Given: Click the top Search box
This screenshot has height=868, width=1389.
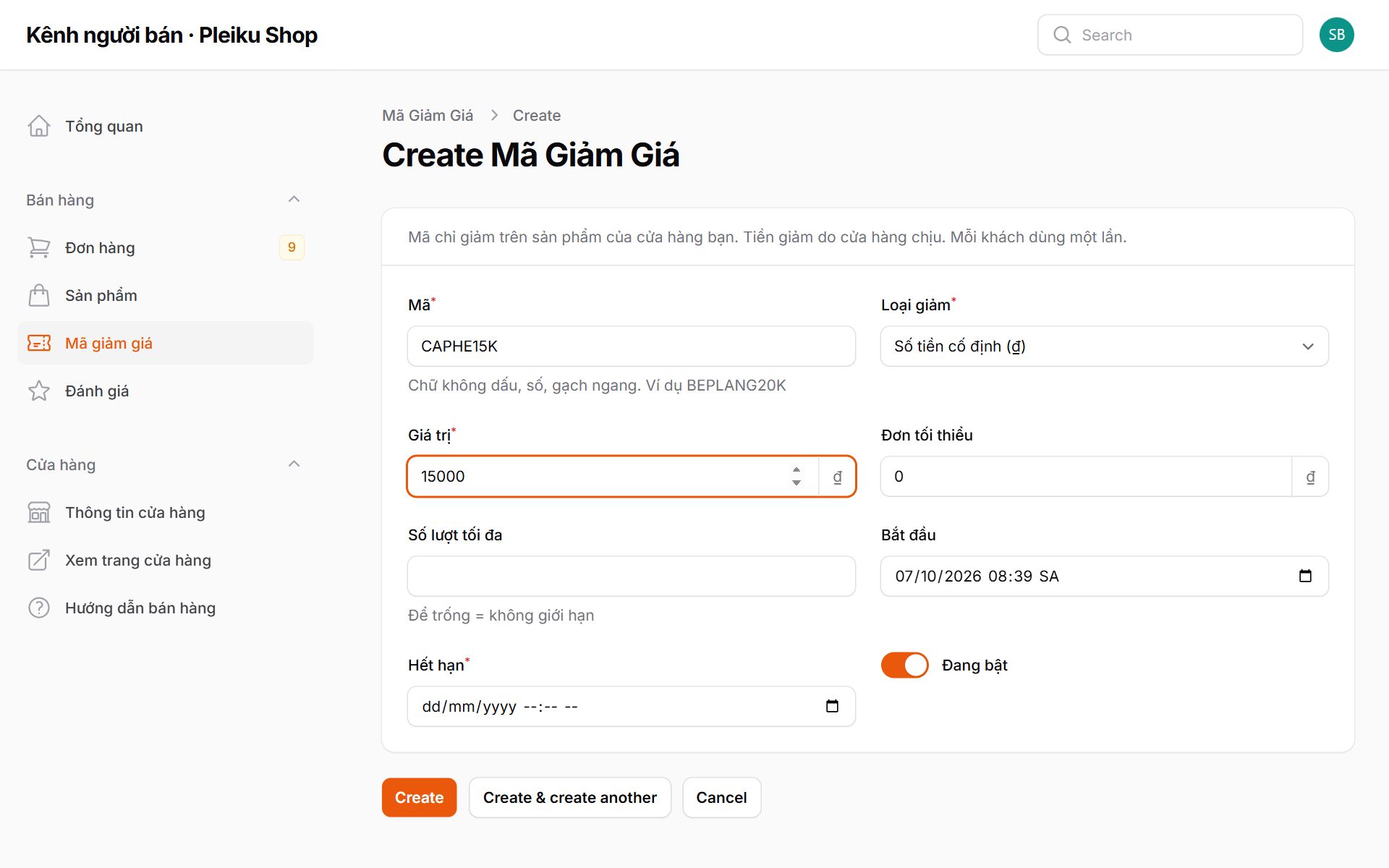Looking at the screenshot, I should coord(1170,35).
